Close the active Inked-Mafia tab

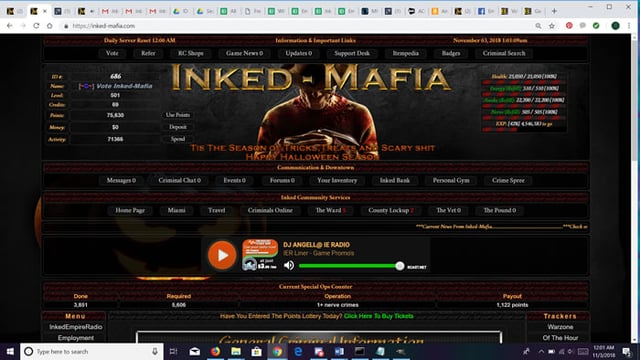pos(45,11)
